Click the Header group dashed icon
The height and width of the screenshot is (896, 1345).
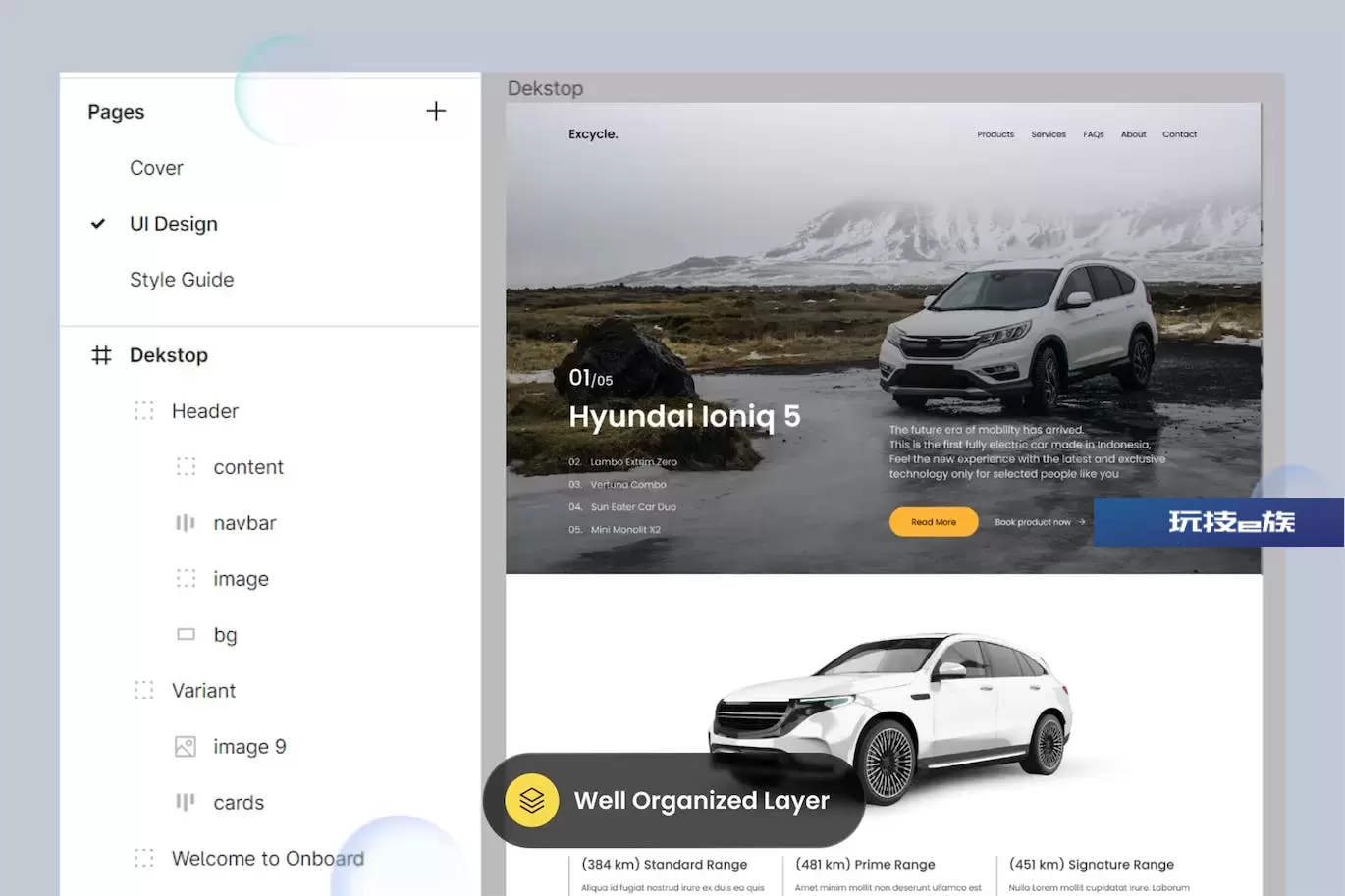144,411
